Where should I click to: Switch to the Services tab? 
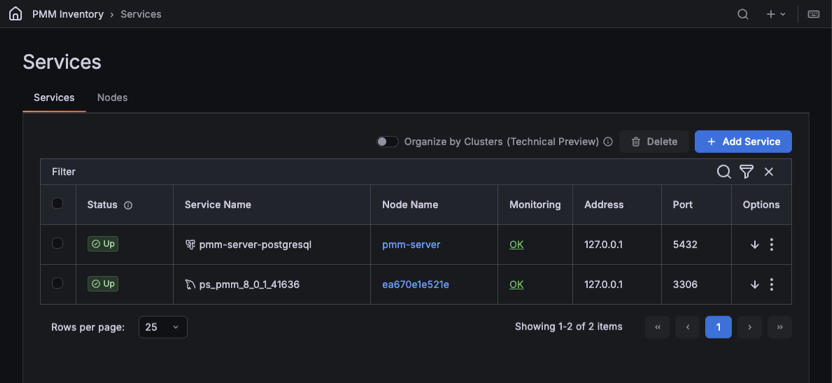point(54,98)
